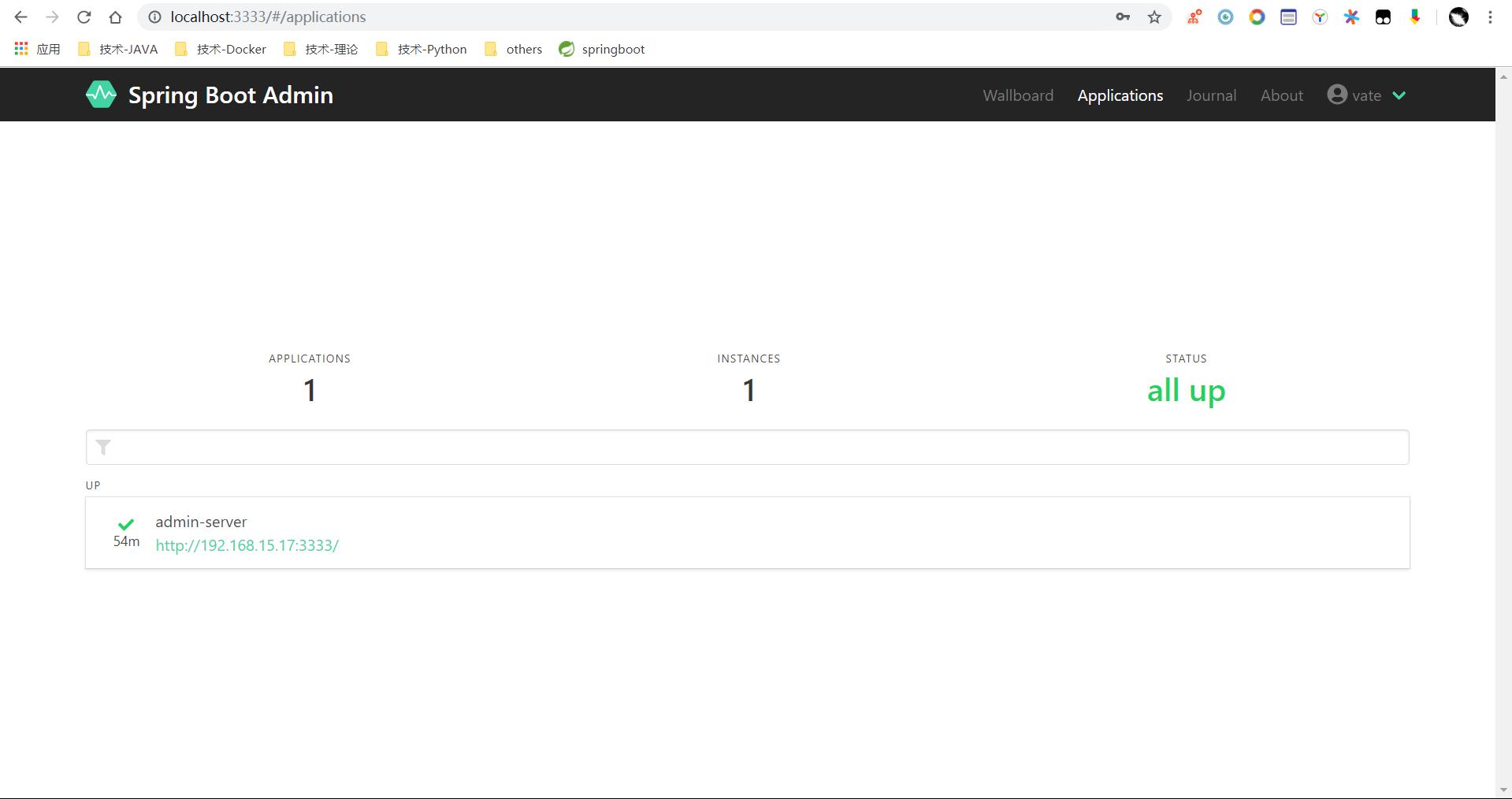
Task: Click the STATUS label
Action: coord(1186,359)
